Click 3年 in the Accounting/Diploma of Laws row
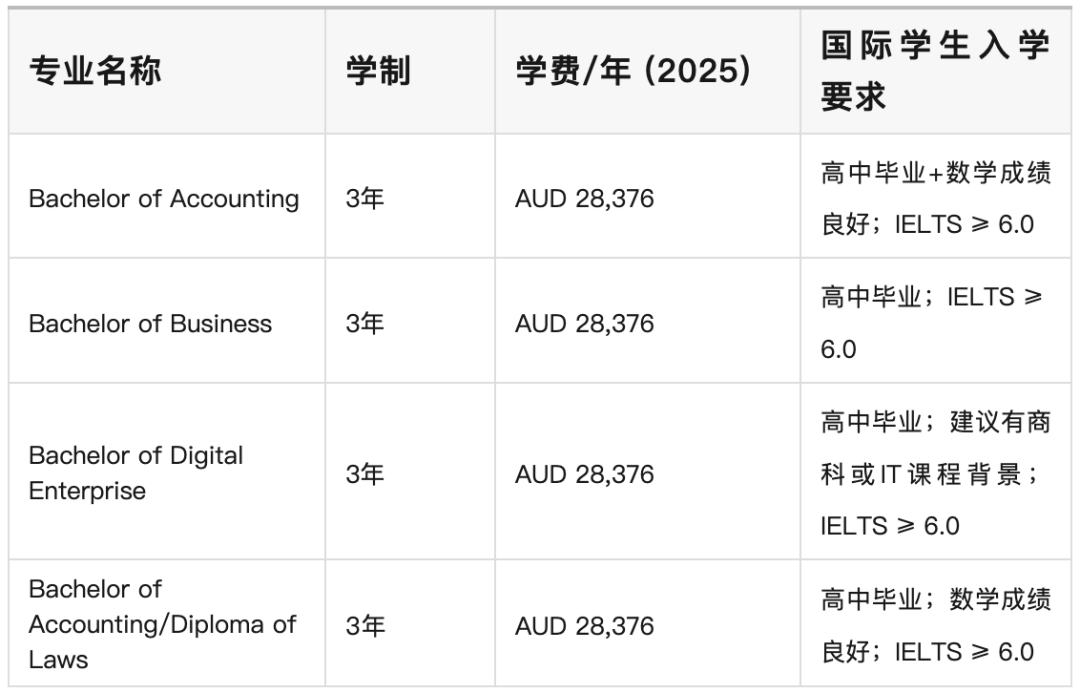Viewport: 1080px width, 693px height. click(365, 626)
